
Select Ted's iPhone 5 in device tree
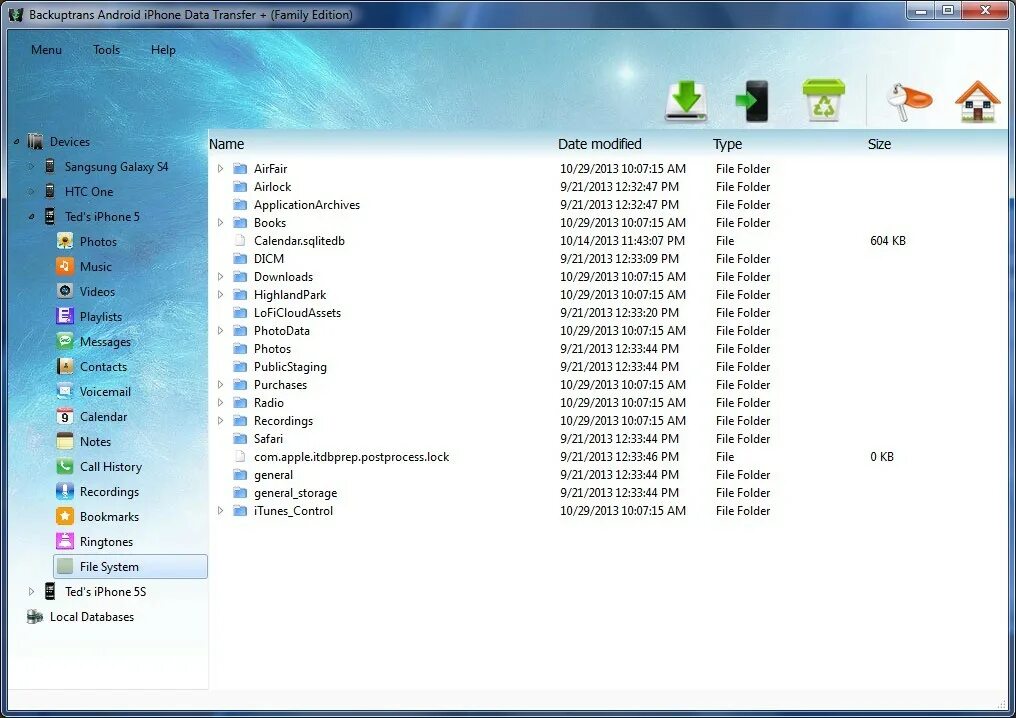point(102,216)
